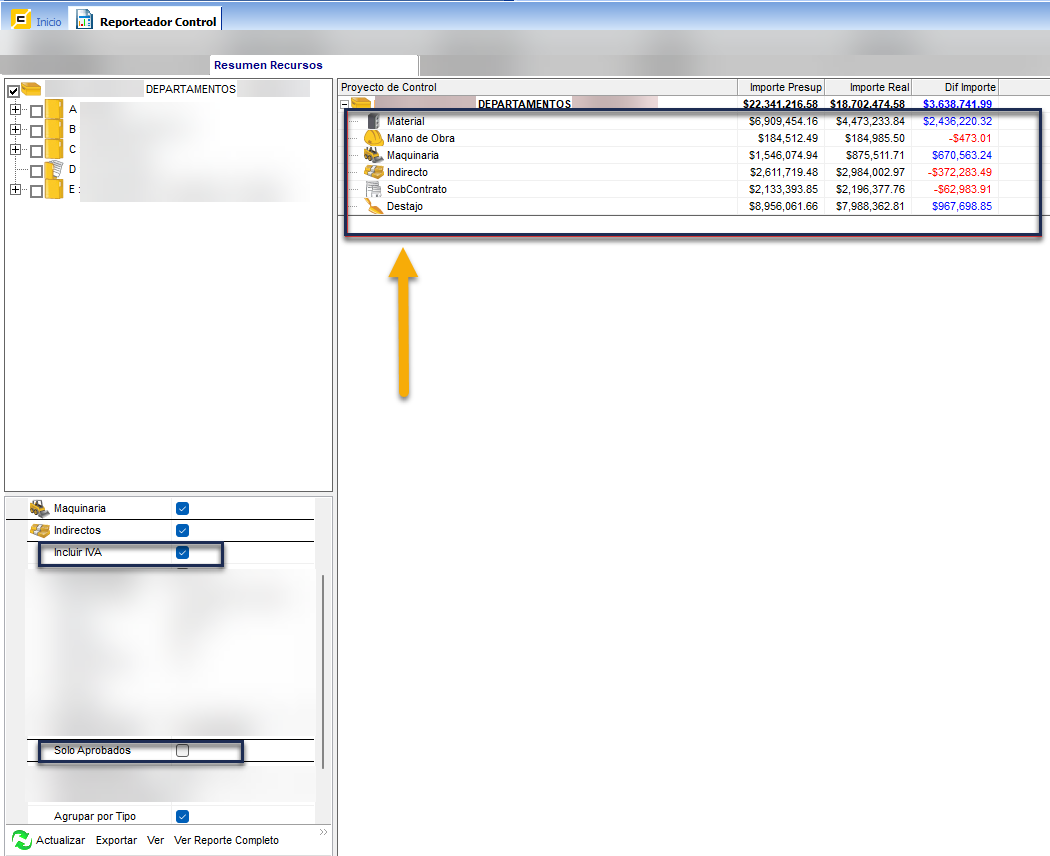
Task: Click the Mano de Obra helmet icon
Action: 373,138
